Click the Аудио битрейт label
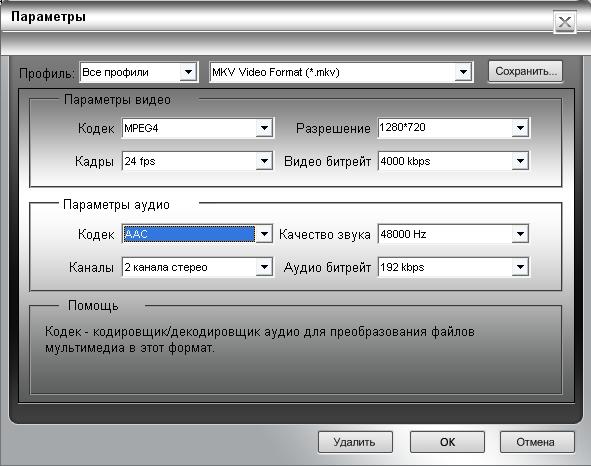 coord(327,268)
